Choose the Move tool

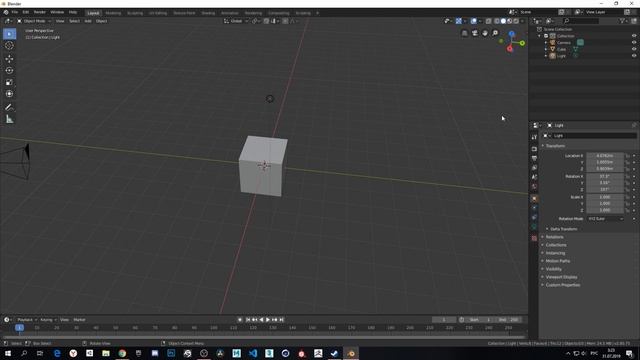(9, 59)
